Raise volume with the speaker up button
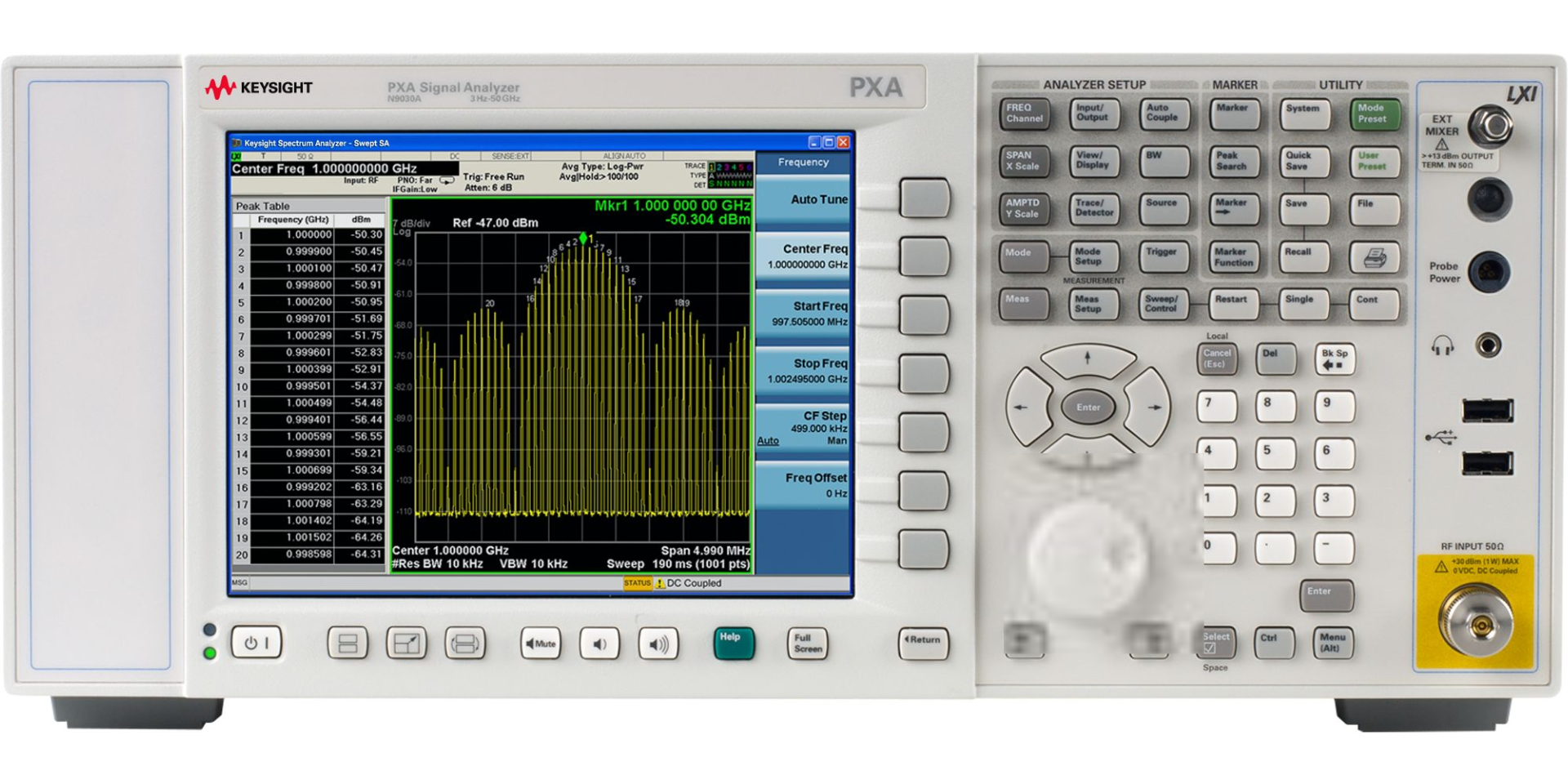1568x784 pixels. [658, 644]
